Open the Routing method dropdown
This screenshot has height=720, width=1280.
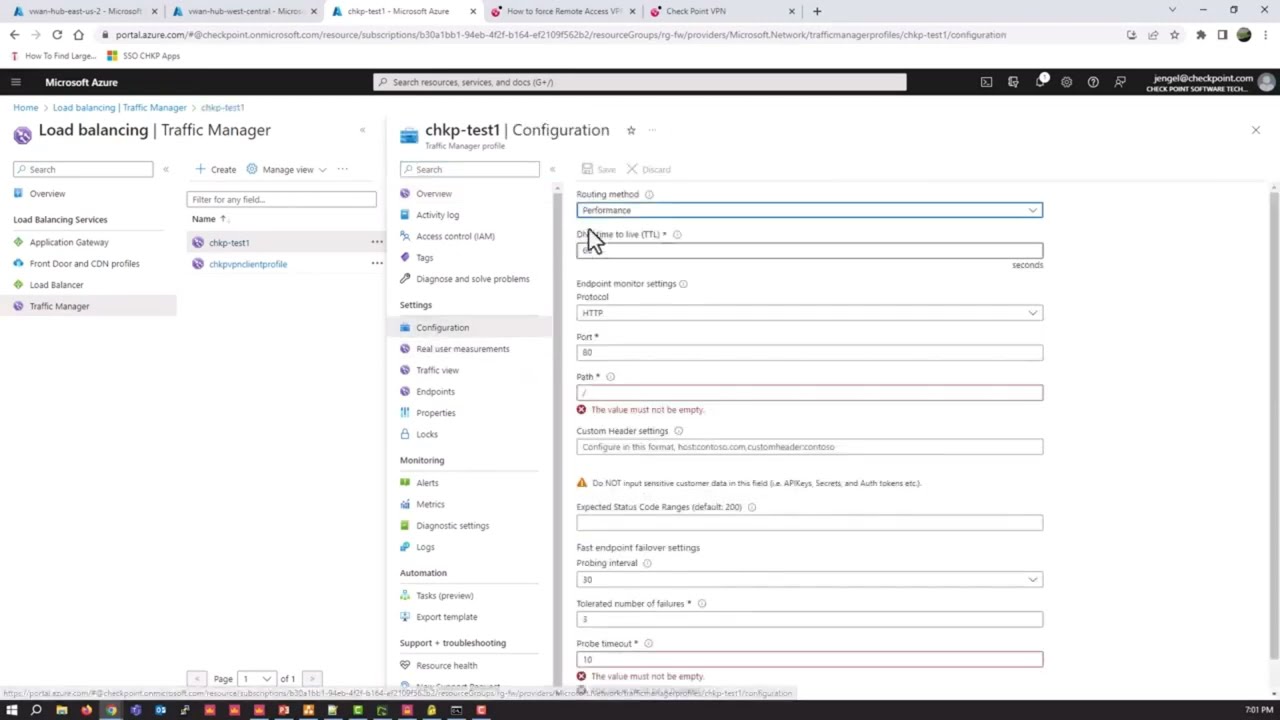809,210
